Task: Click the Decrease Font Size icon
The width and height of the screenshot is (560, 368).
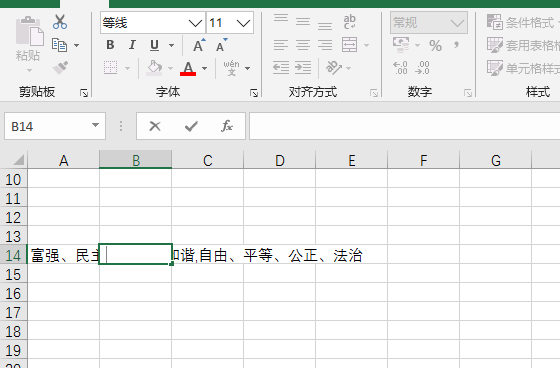Action: pyautogui.click(x=221, y=45)
